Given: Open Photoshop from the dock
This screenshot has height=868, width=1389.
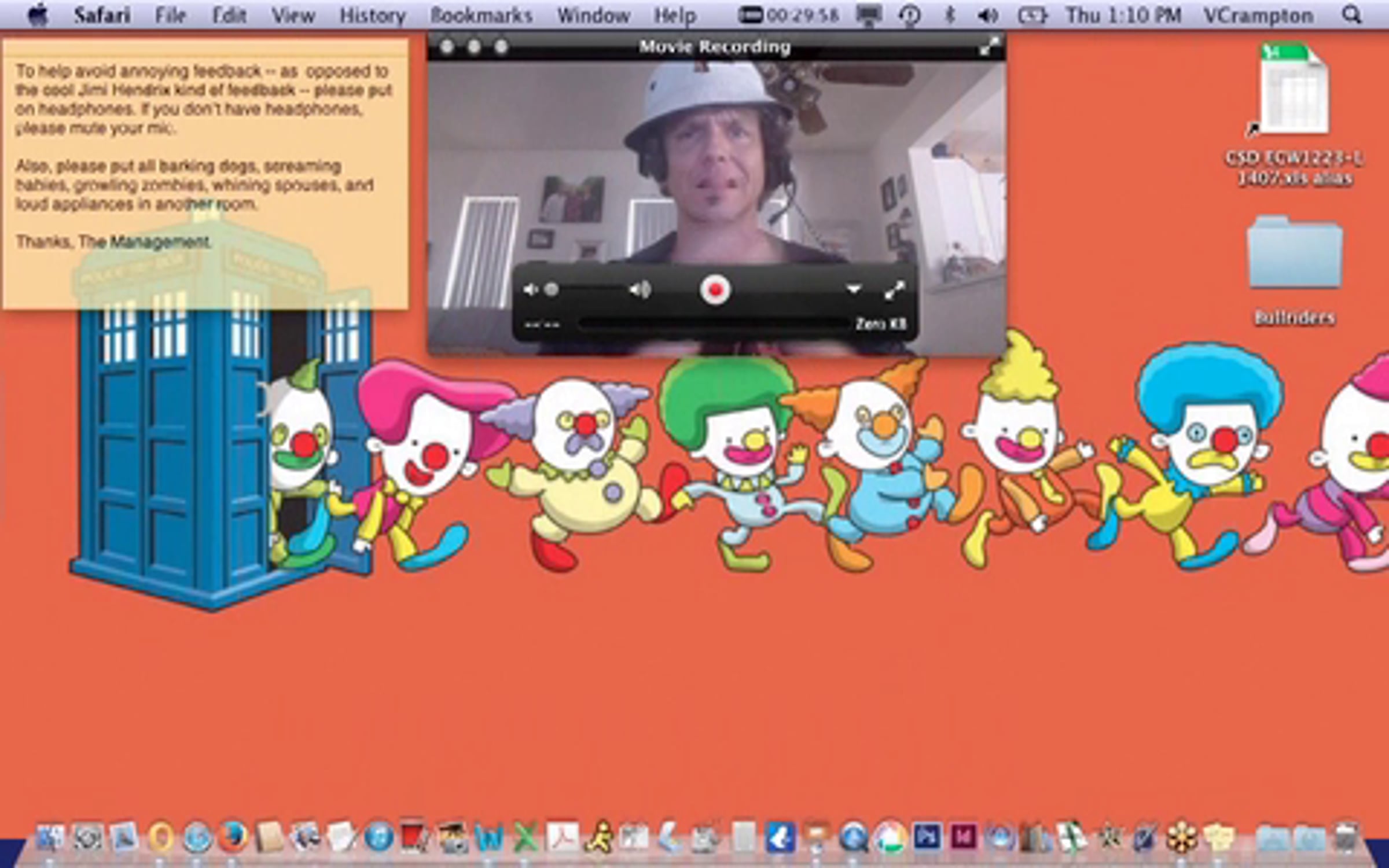Looking at the screenshot, I should tap(927, 837).
